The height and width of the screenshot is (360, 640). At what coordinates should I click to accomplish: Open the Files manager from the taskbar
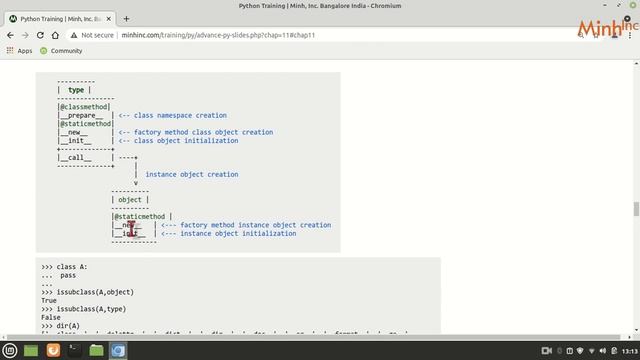96,350
